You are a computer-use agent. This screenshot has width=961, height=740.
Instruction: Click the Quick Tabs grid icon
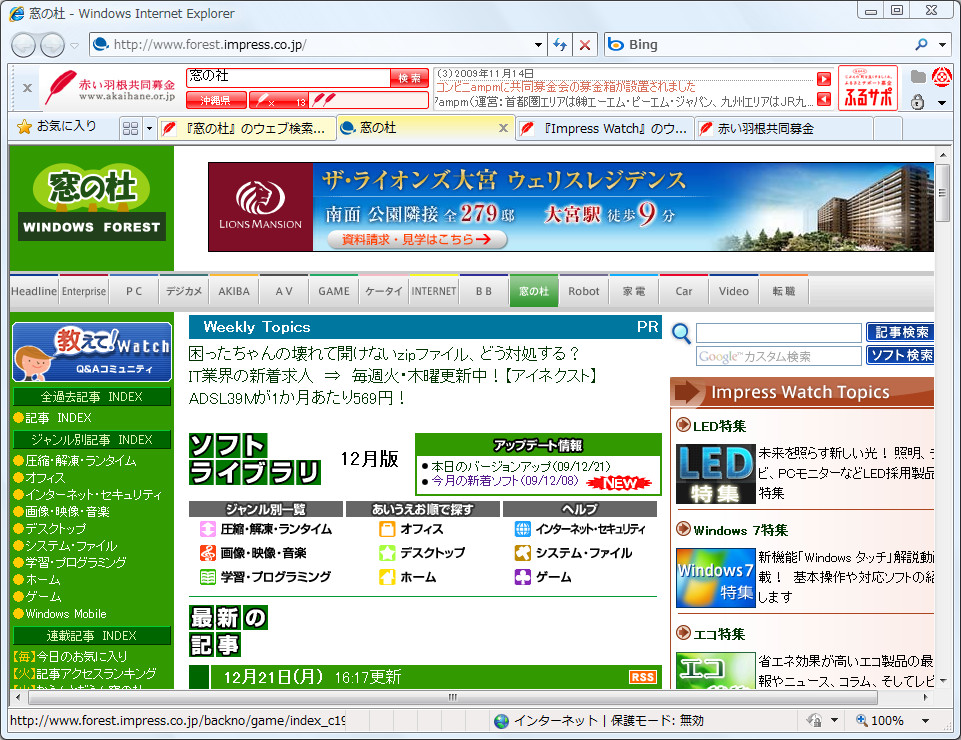130,128
